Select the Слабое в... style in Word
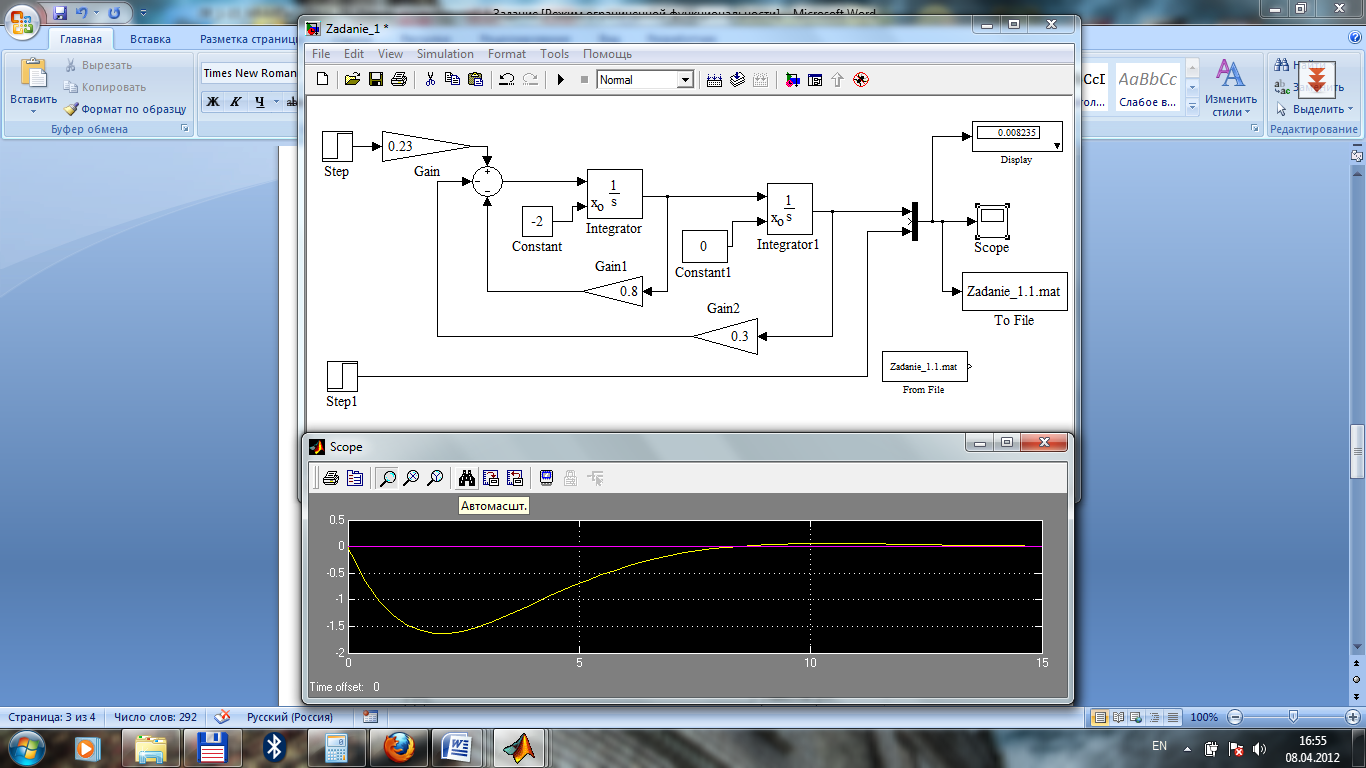 coord(1148,87)
